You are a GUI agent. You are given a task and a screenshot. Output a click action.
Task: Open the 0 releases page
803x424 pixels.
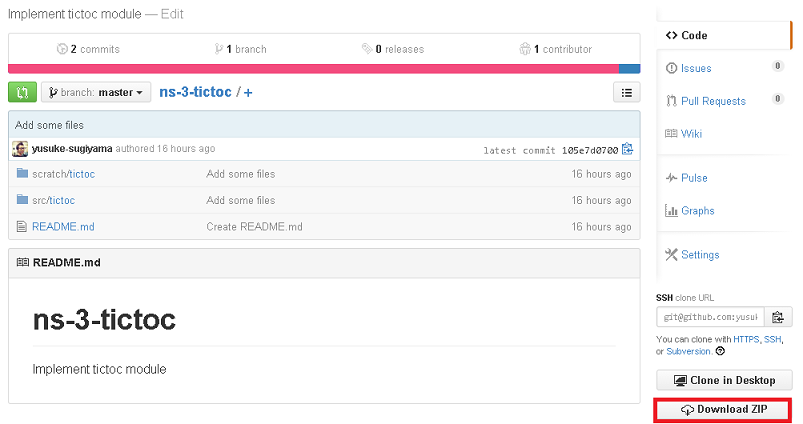coord(393,49)
